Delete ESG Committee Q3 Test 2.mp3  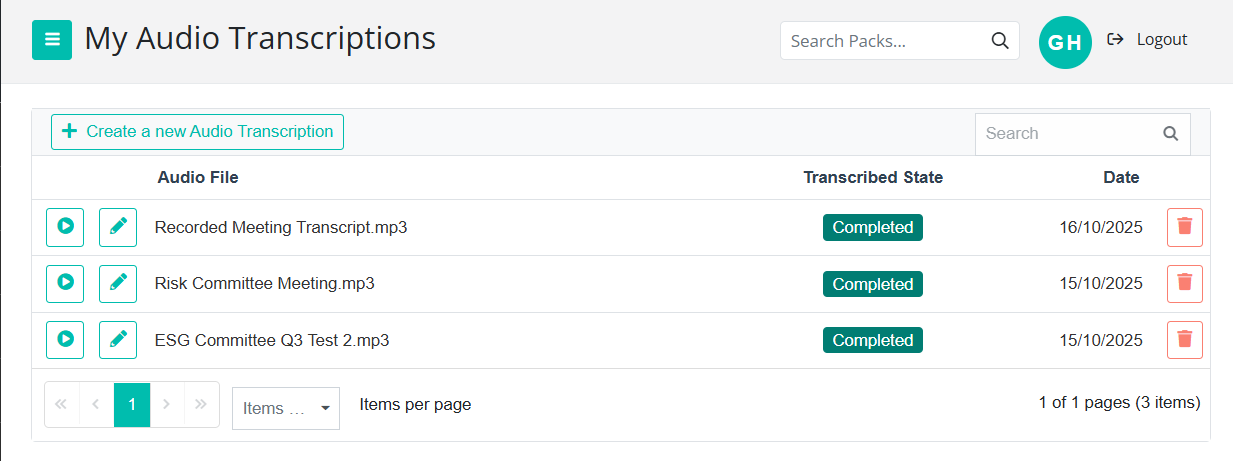(1185, 340)
